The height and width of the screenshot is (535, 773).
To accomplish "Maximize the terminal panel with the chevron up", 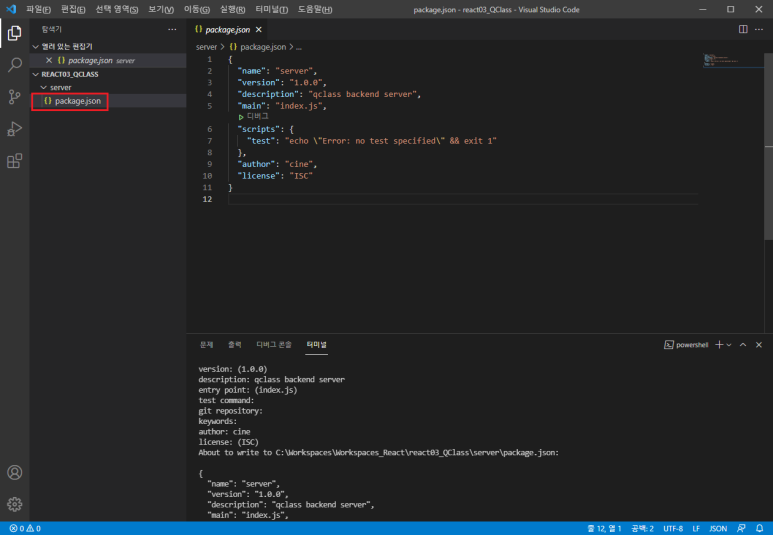I will pos(743,345).
